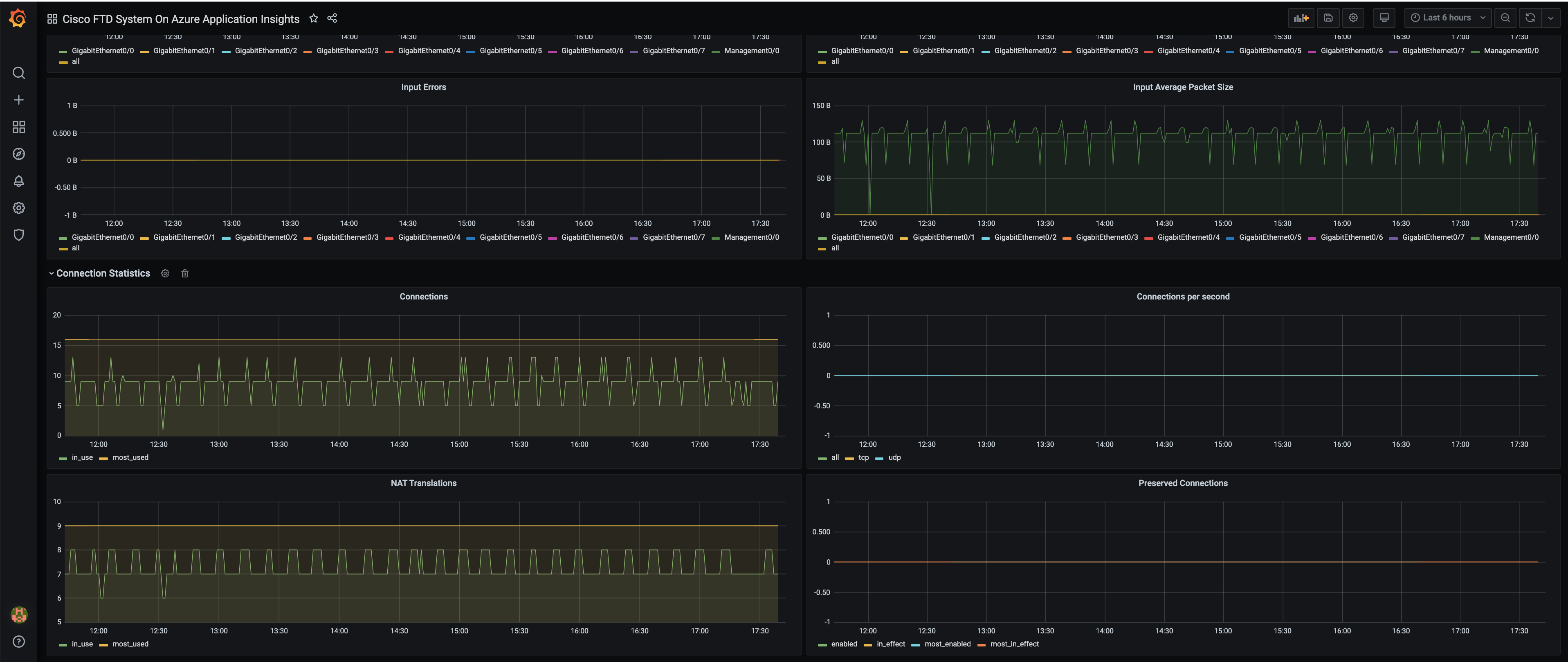Open the NAT Translations panel title menu
This screenshot has height=662, width=1568.
[x=423, y=483]
